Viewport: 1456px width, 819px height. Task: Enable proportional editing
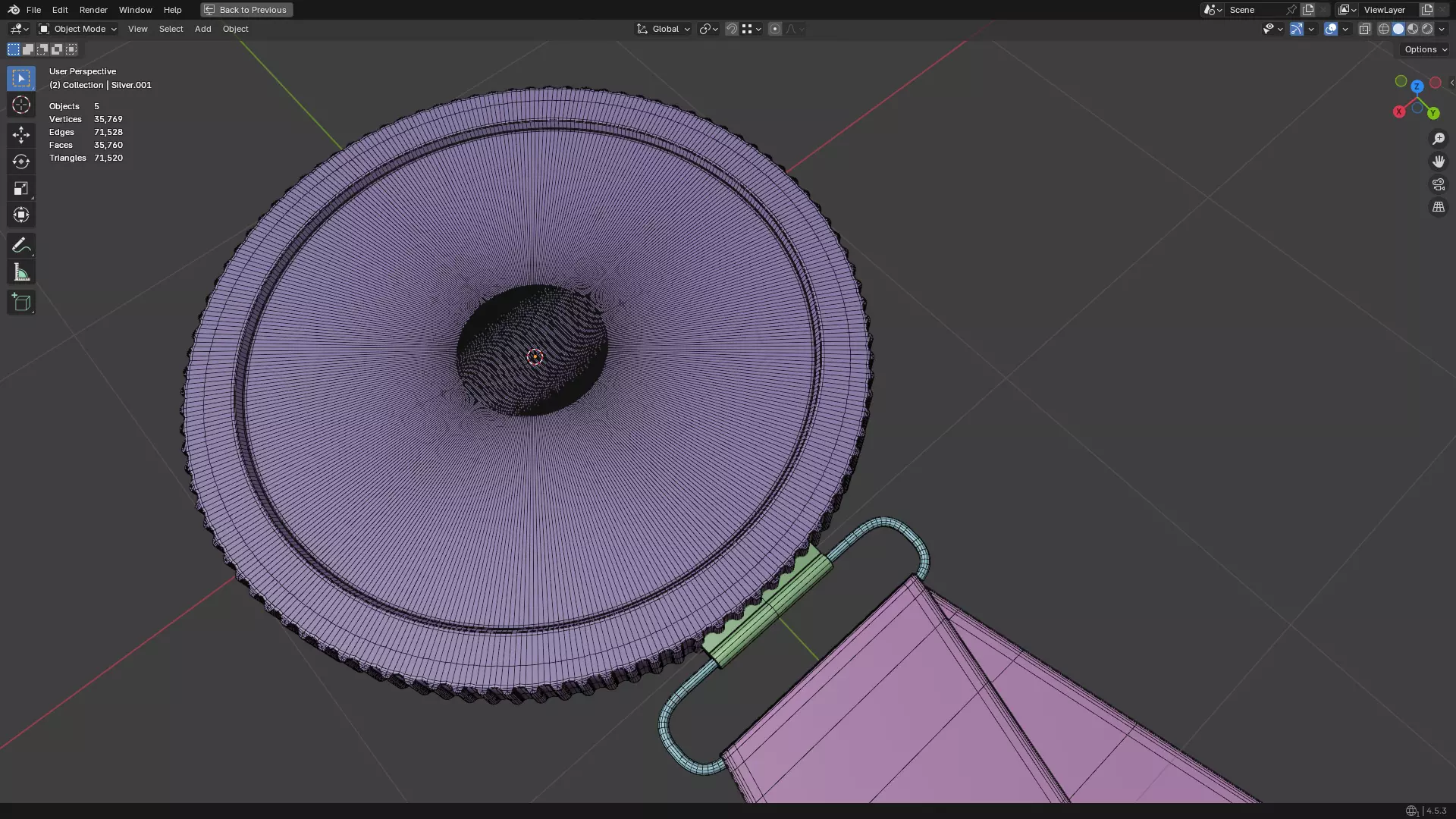click(774, 29)
